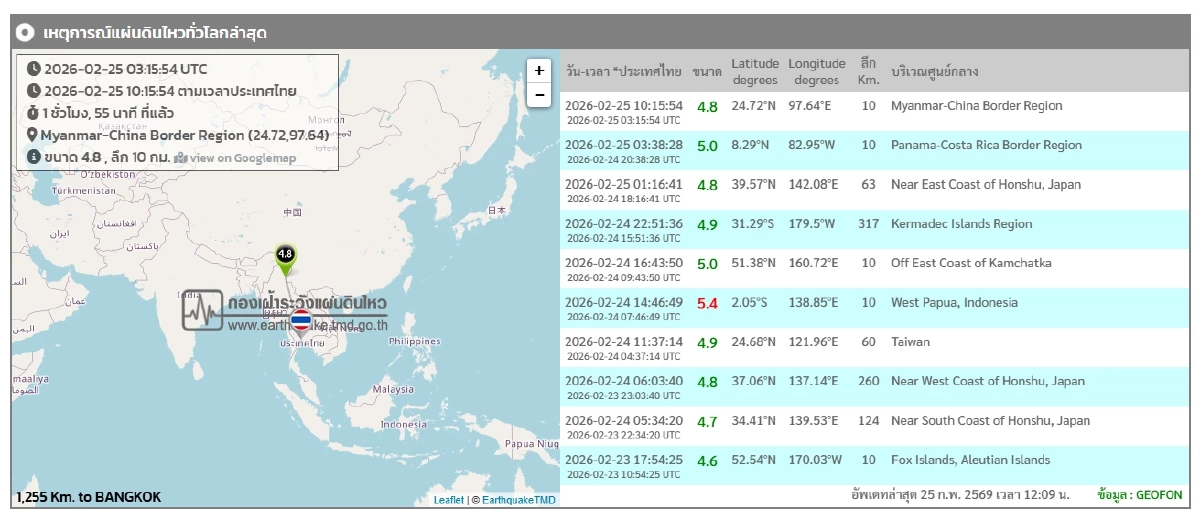Viewport: 1200px width, 520px height.
Task: Click the location pin icon in popup
Action: [x=33, y=135]
